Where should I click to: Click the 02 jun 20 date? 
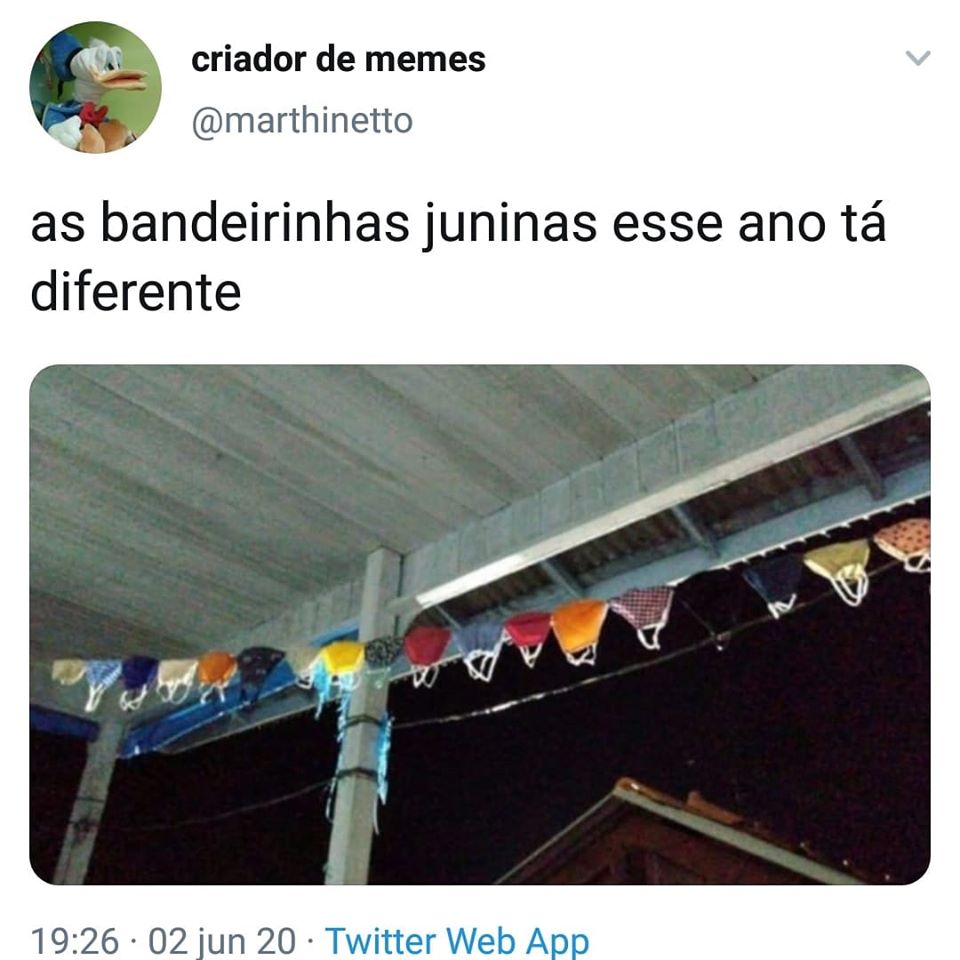click(x=222, y=940)
